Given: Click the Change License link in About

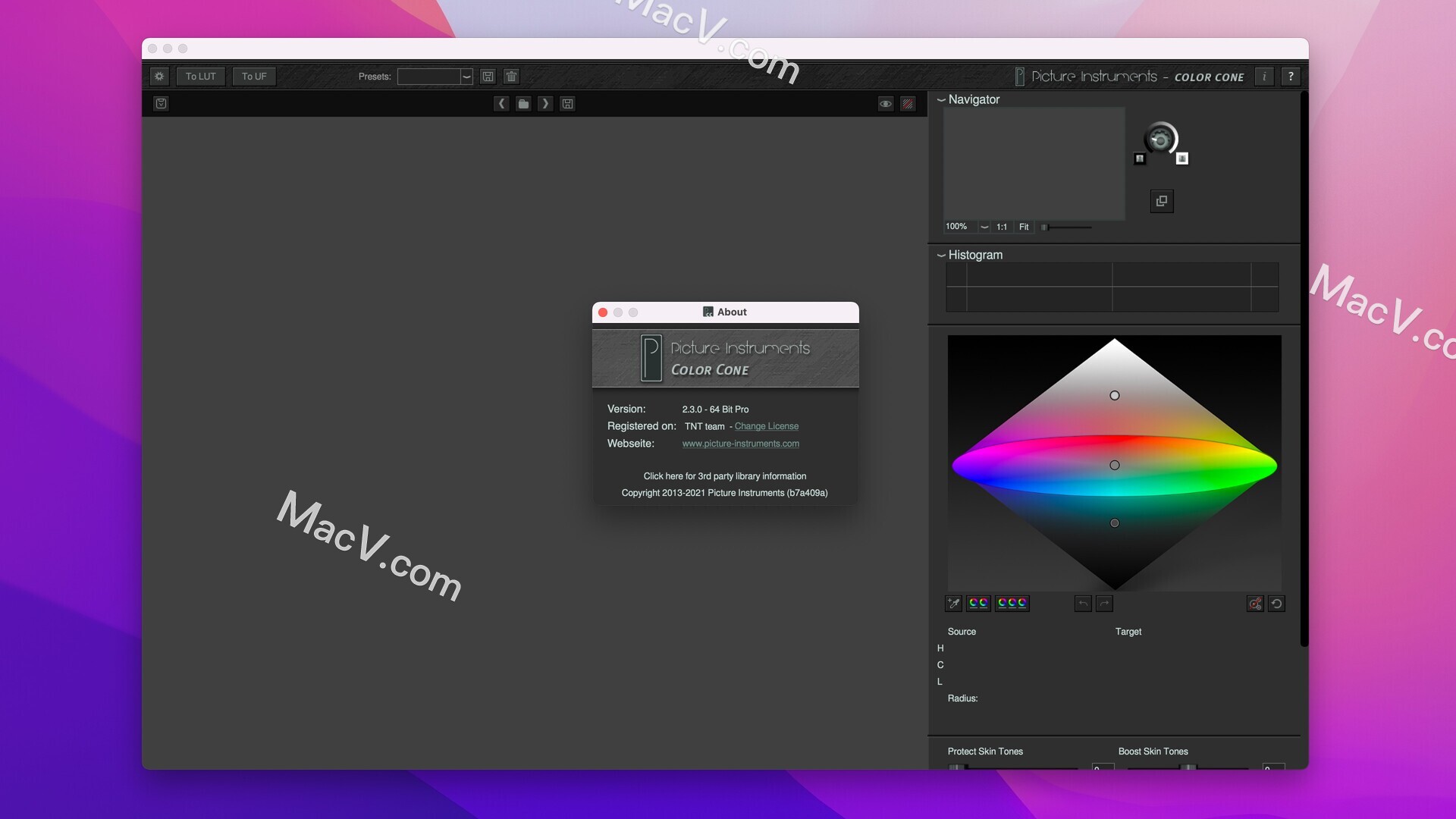Looking at the screenshot, I should point(767,427).
